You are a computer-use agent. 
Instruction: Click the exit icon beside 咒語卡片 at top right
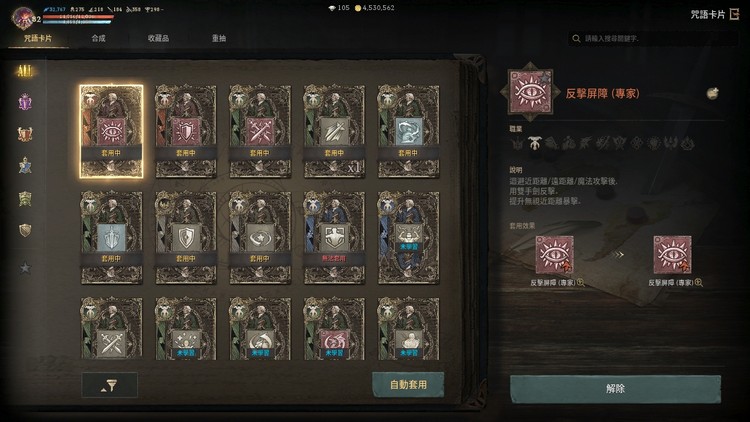[735, 14]
